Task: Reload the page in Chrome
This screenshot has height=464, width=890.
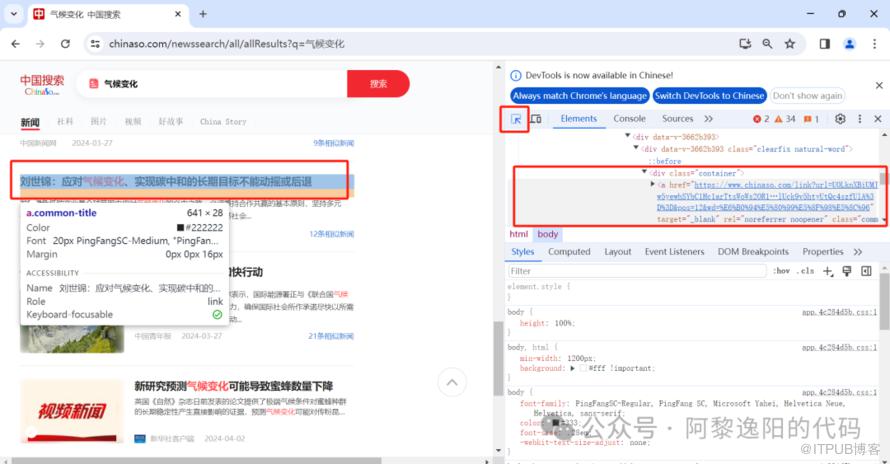Action: [x=65, y=44]
